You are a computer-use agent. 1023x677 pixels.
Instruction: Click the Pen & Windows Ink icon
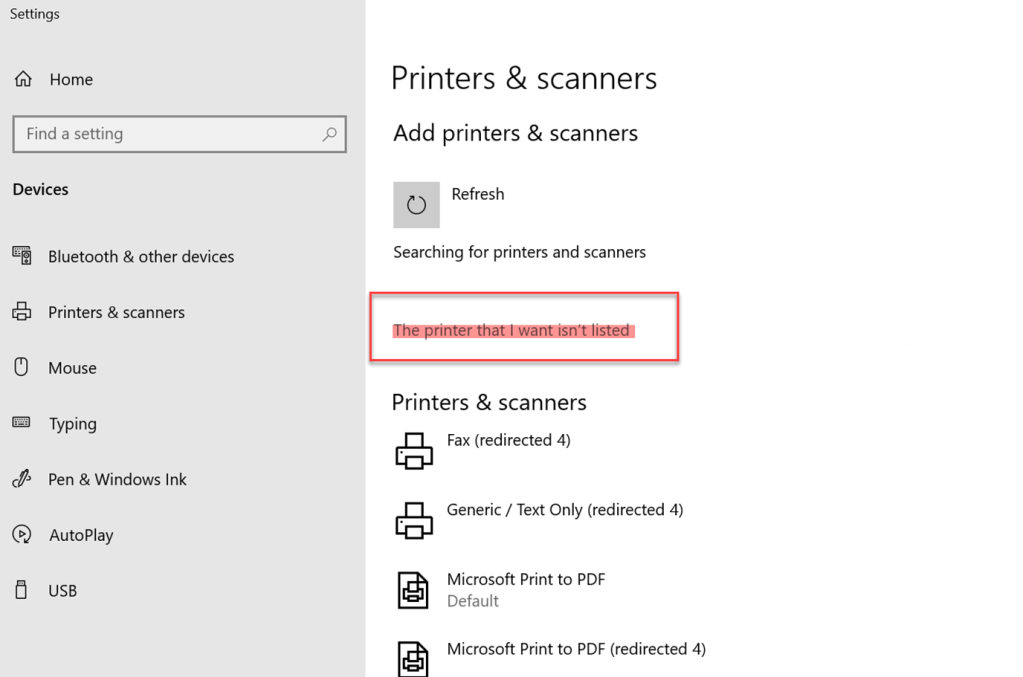22,479
